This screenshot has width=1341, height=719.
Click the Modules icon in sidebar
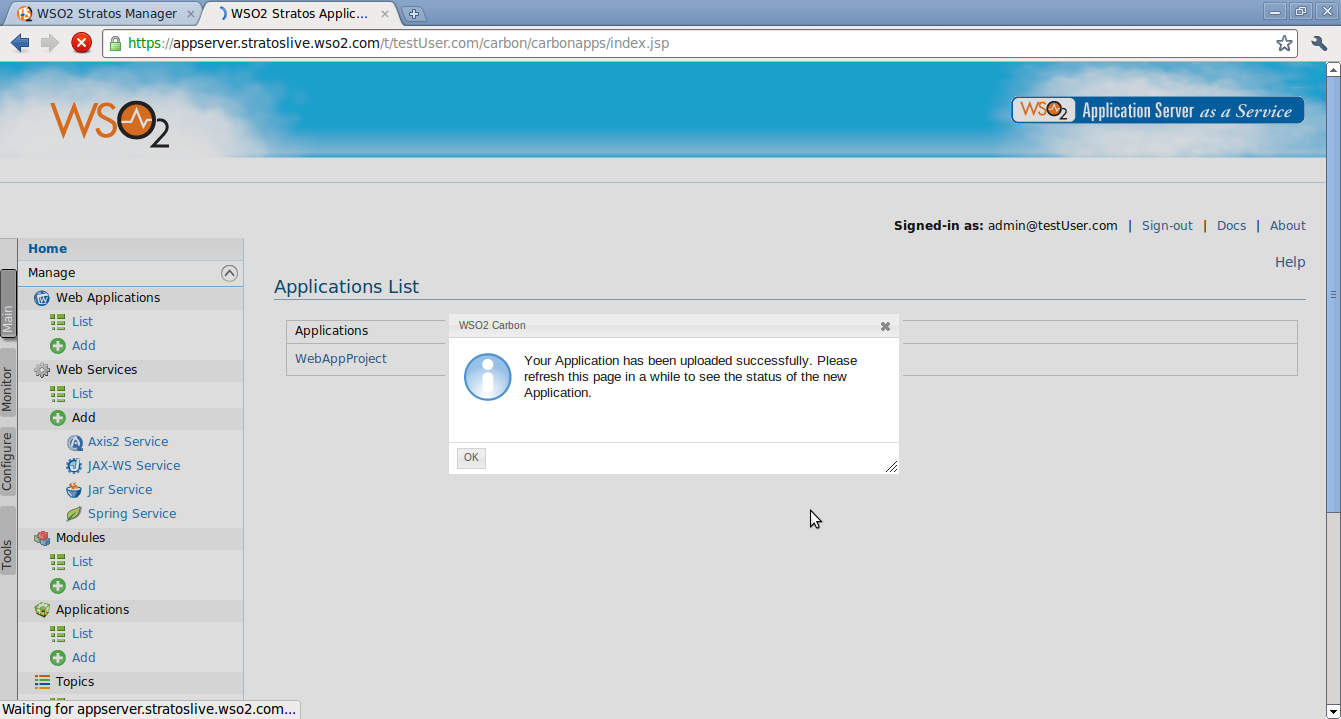(x=41, y=537)
